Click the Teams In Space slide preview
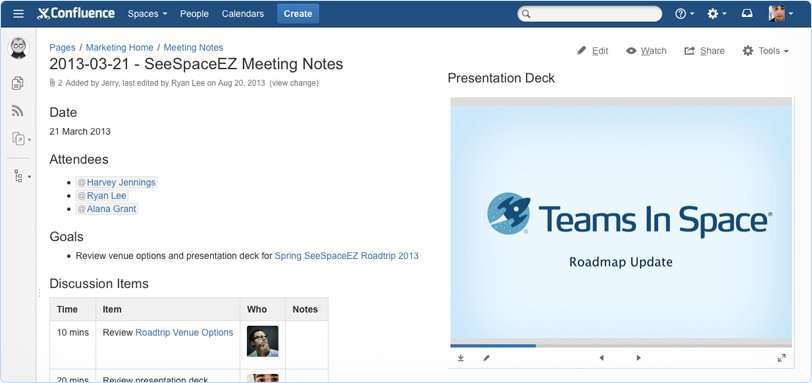812x383 pixels. [x=621, y=223]
